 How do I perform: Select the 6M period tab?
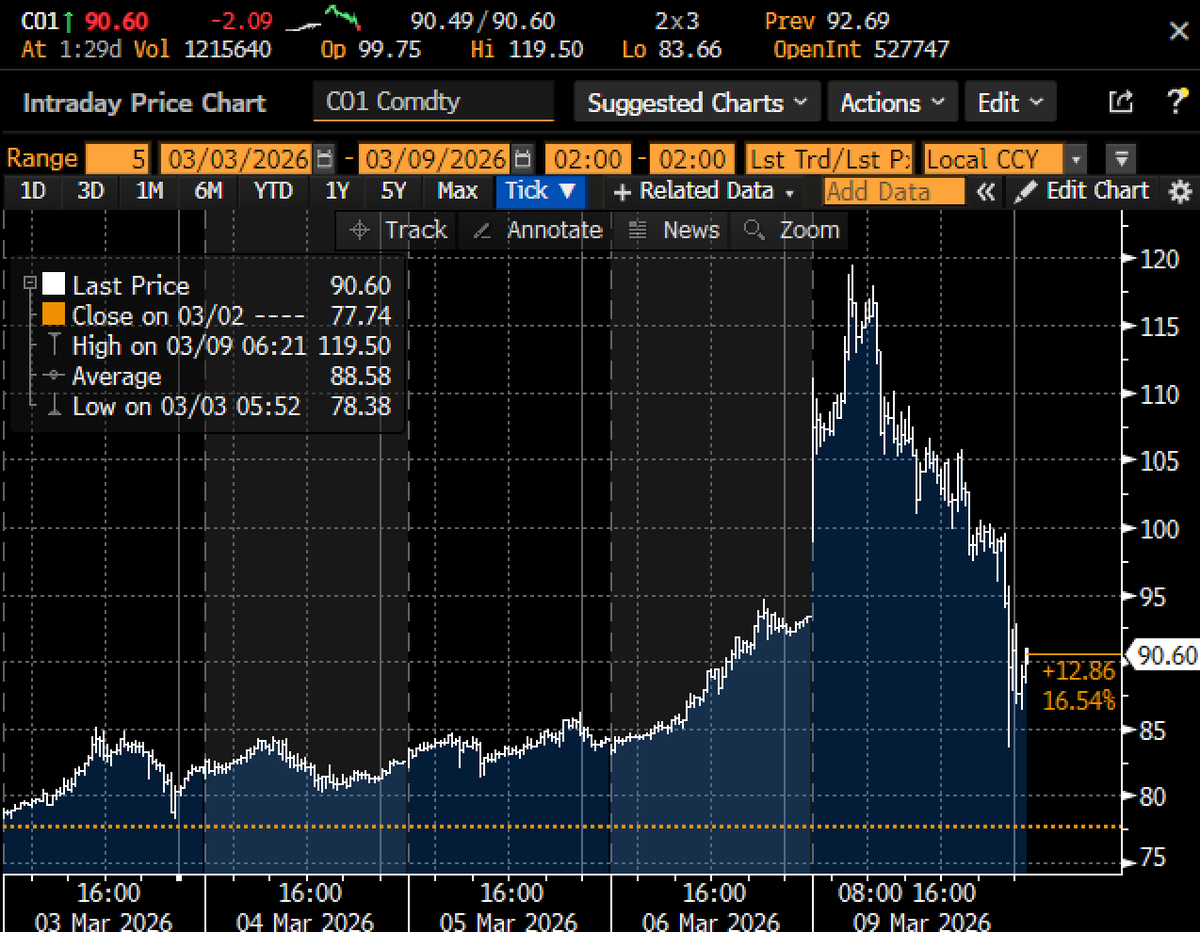tap(208, 191)
